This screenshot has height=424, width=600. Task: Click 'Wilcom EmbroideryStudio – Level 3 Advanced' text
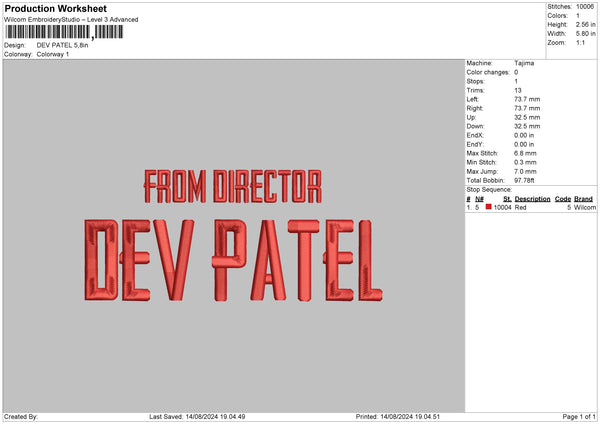pos(71,20)
